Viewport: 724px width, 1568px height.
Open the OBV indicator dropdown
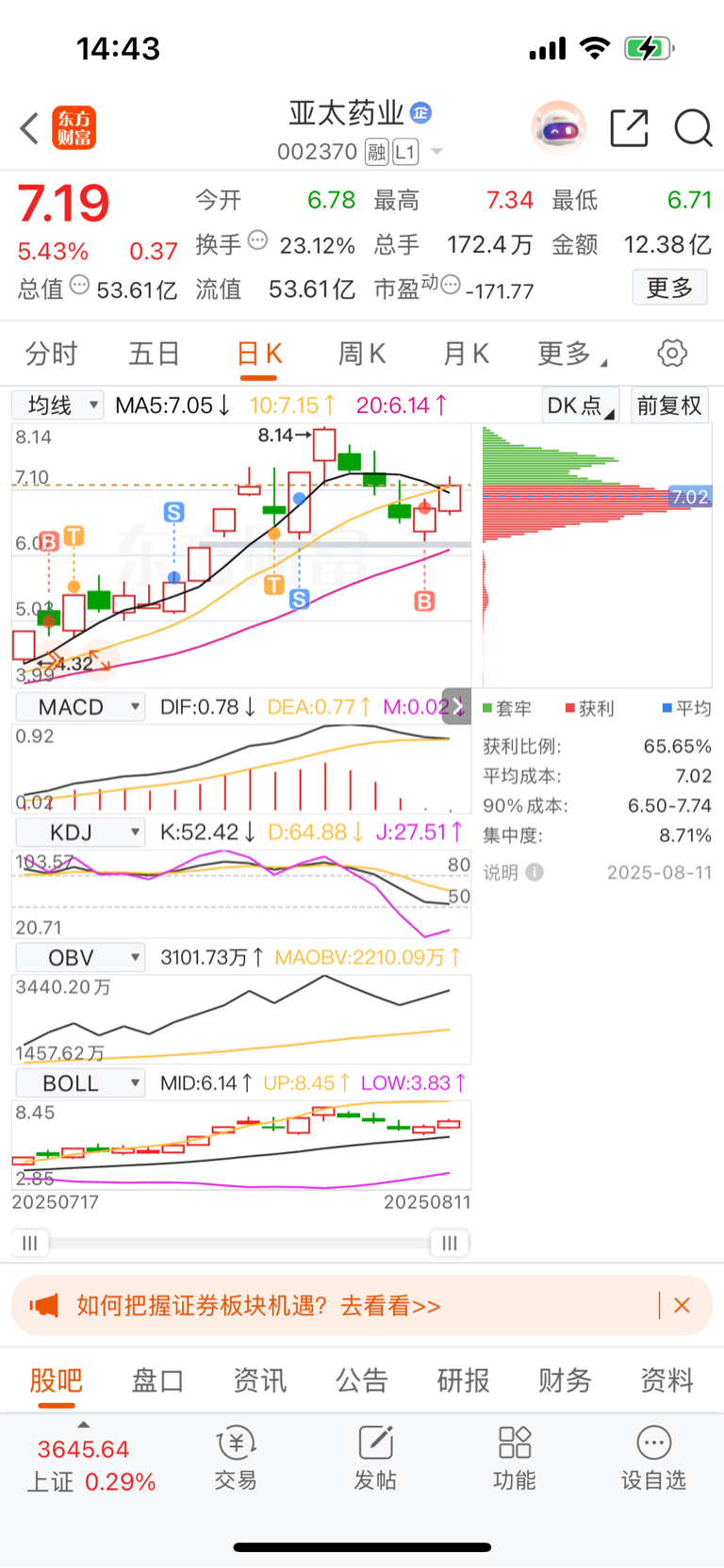[79, 958]
